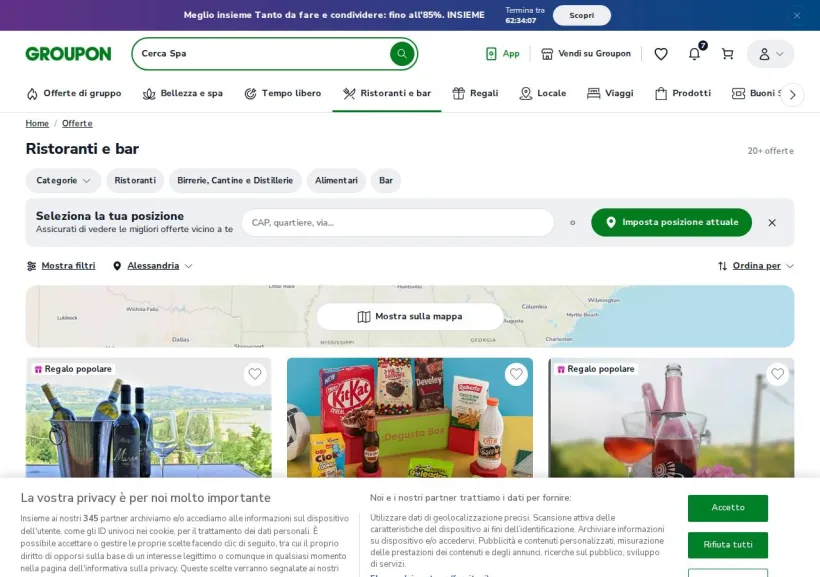Click the "20+ offerte" count text
This screenshot has width=820, height=577.
(x=770, y=151)
